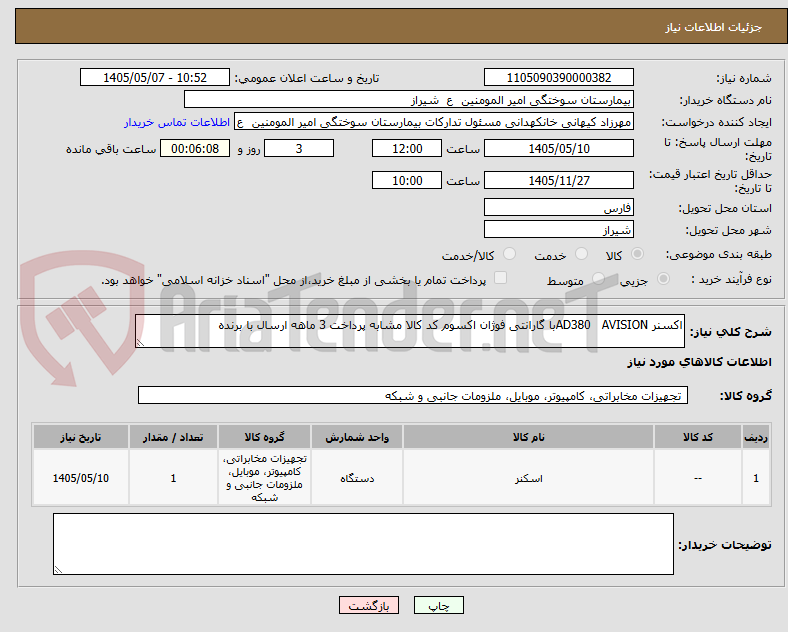Click the 1405/05/10 need date table cell
Viewport: 788px width, 632px height.
81,478
